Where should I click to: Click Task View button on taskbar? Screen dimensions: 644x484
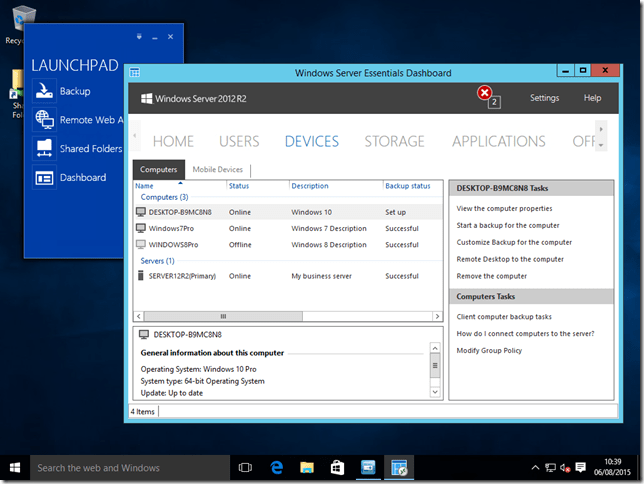(x=245, y=467)
